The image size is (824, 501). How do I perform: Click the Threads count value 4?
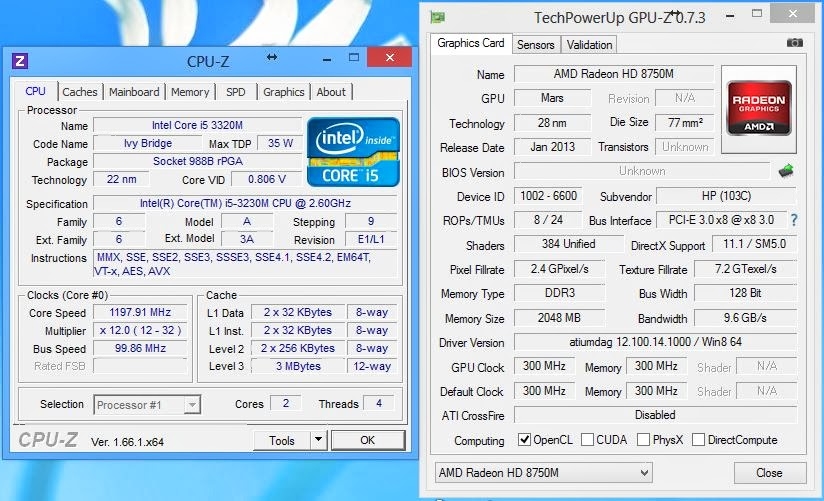[x=378, y=403]
